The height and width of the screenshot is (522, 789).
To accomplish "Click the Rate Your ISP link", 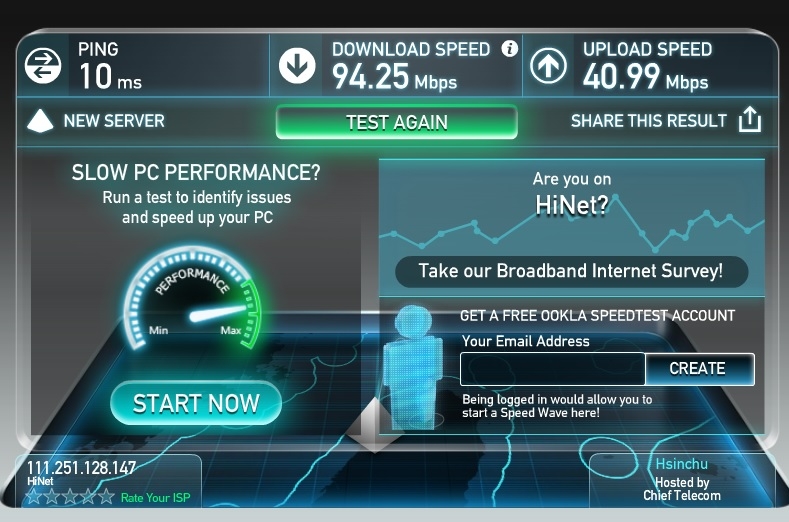I will (x=155, y=498).
